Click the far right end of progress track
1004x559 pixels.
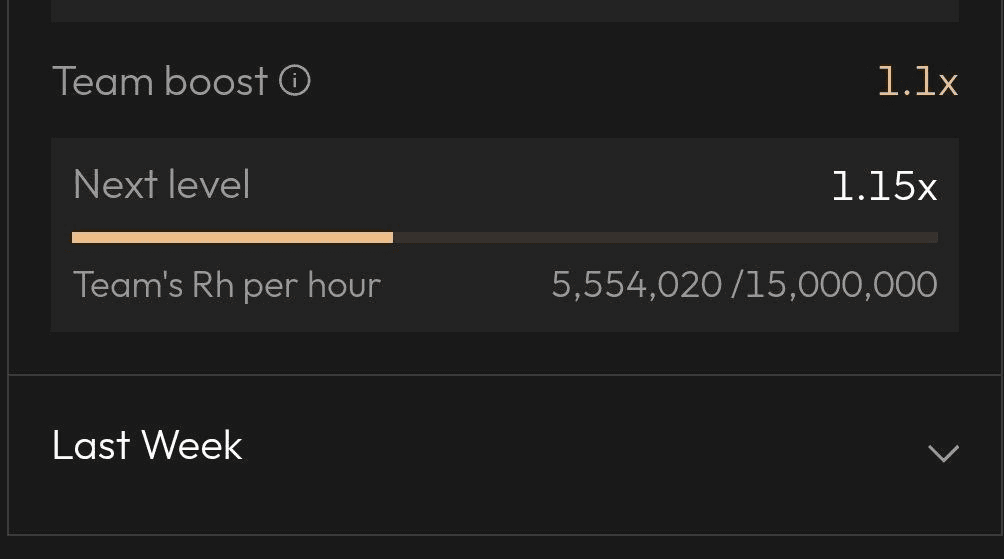(x=935, y=238)
